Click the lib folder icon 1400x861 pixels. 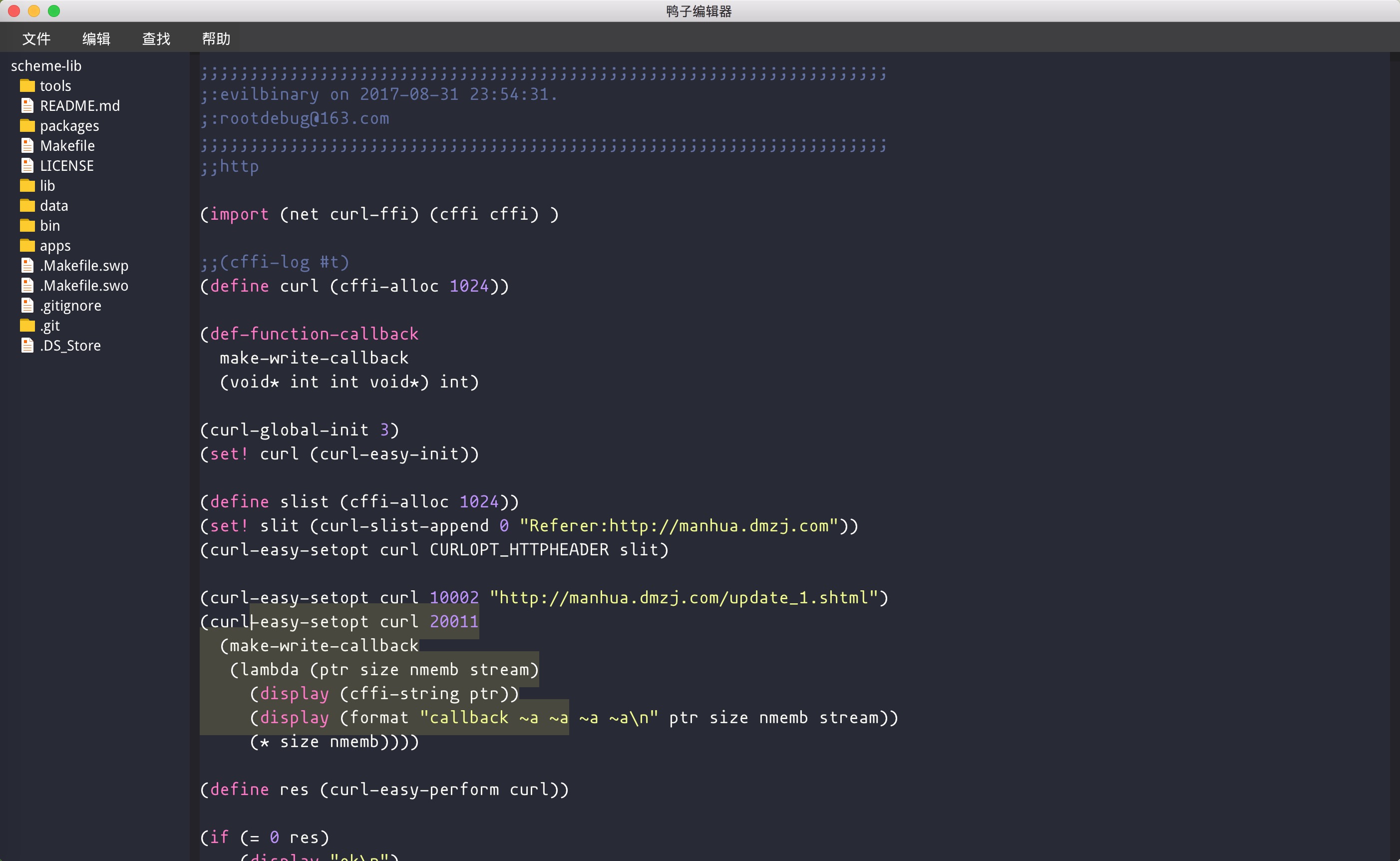tap(27, 186)
